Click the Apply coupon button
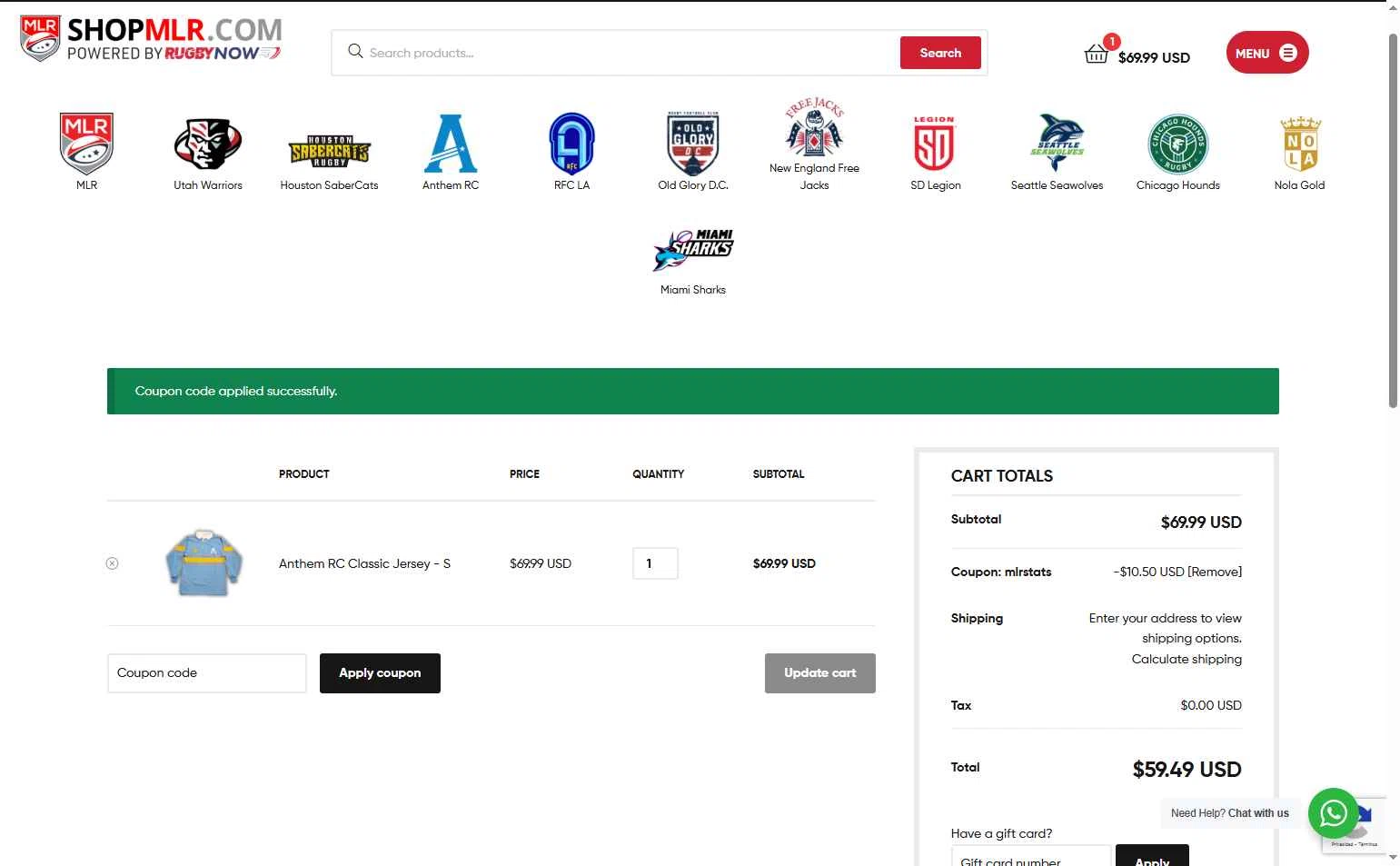The image size is (1400, 866). click(x=380, y=673)
